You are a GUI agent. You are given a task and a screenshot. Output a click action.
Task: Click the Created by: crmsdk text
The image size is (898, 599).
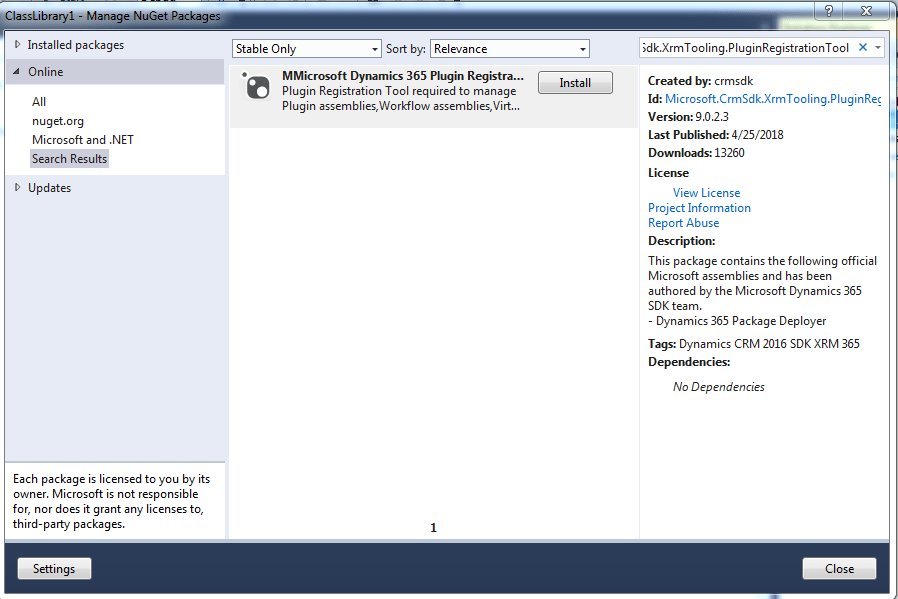tap(700, 81)
